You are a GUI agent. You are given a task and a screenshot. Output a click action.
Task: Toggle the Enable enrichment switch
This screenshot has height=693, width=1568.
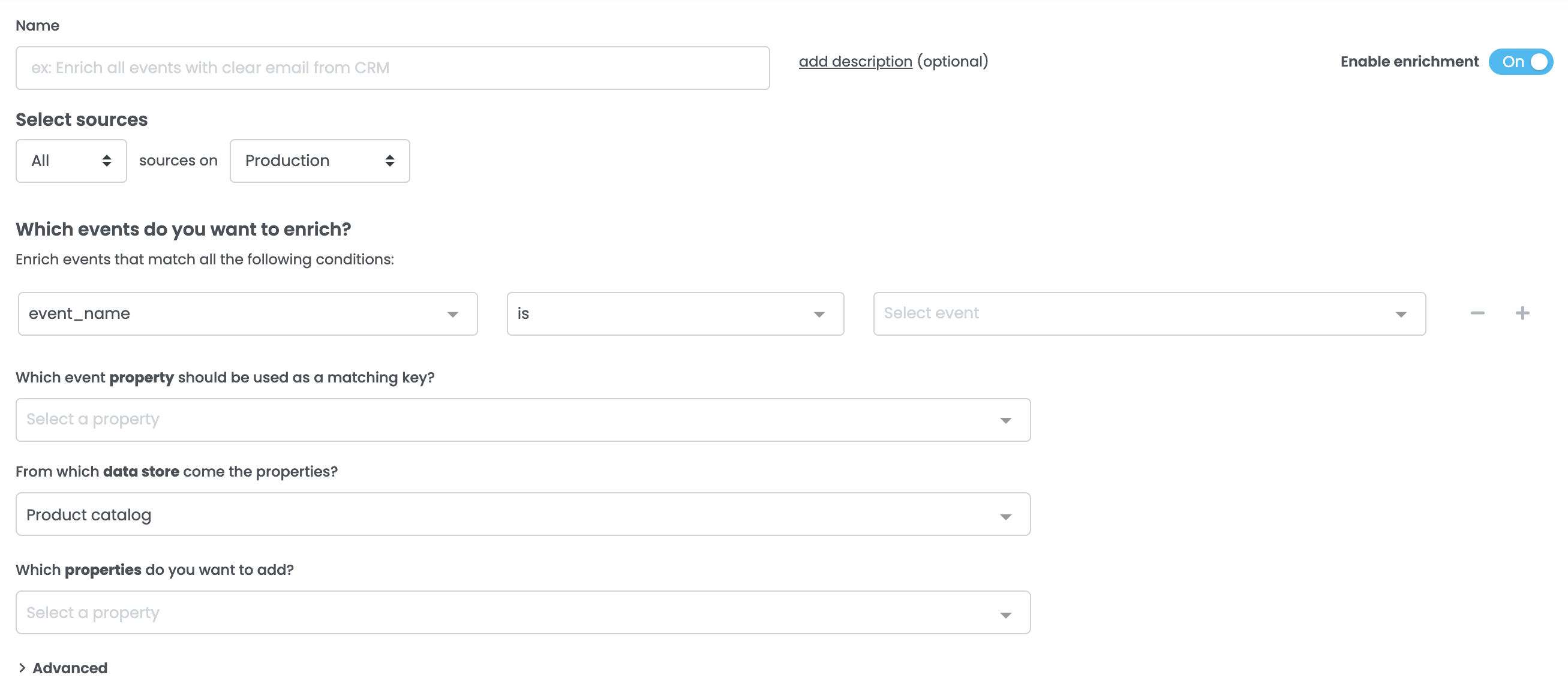click(1520, 62)
